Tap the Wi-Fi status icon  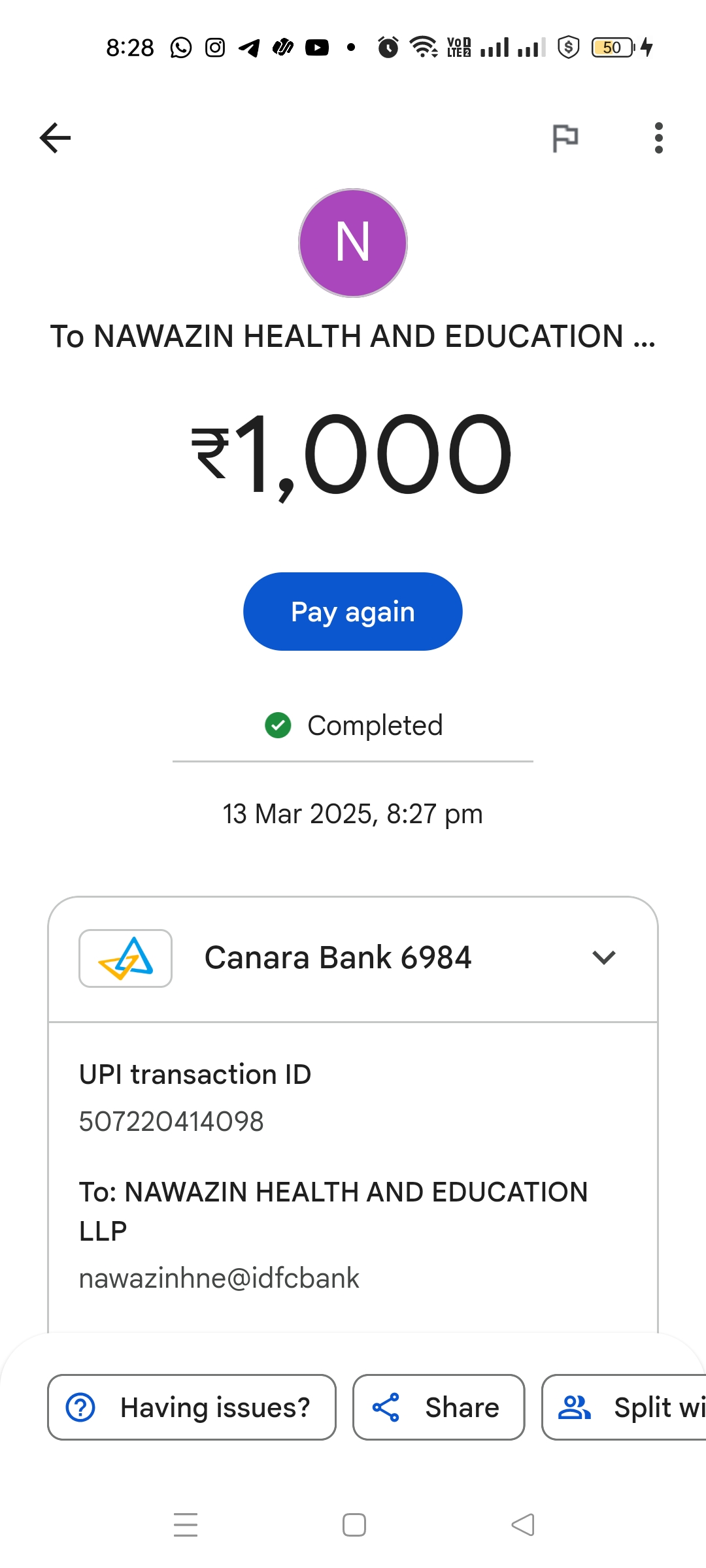[x=424, y=48]
